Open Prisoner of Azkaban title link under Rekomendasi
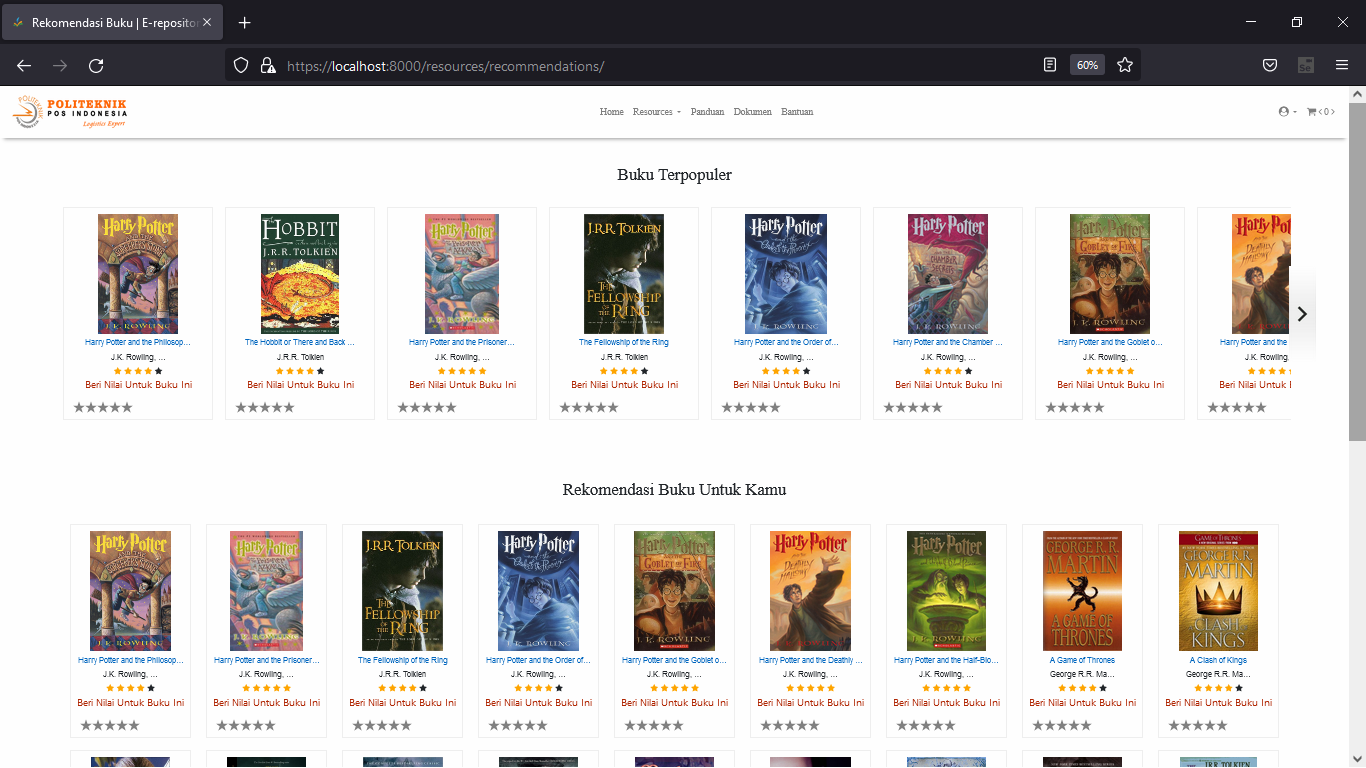The height and width of the screenshot is (768, 1366). pos(267,660)
